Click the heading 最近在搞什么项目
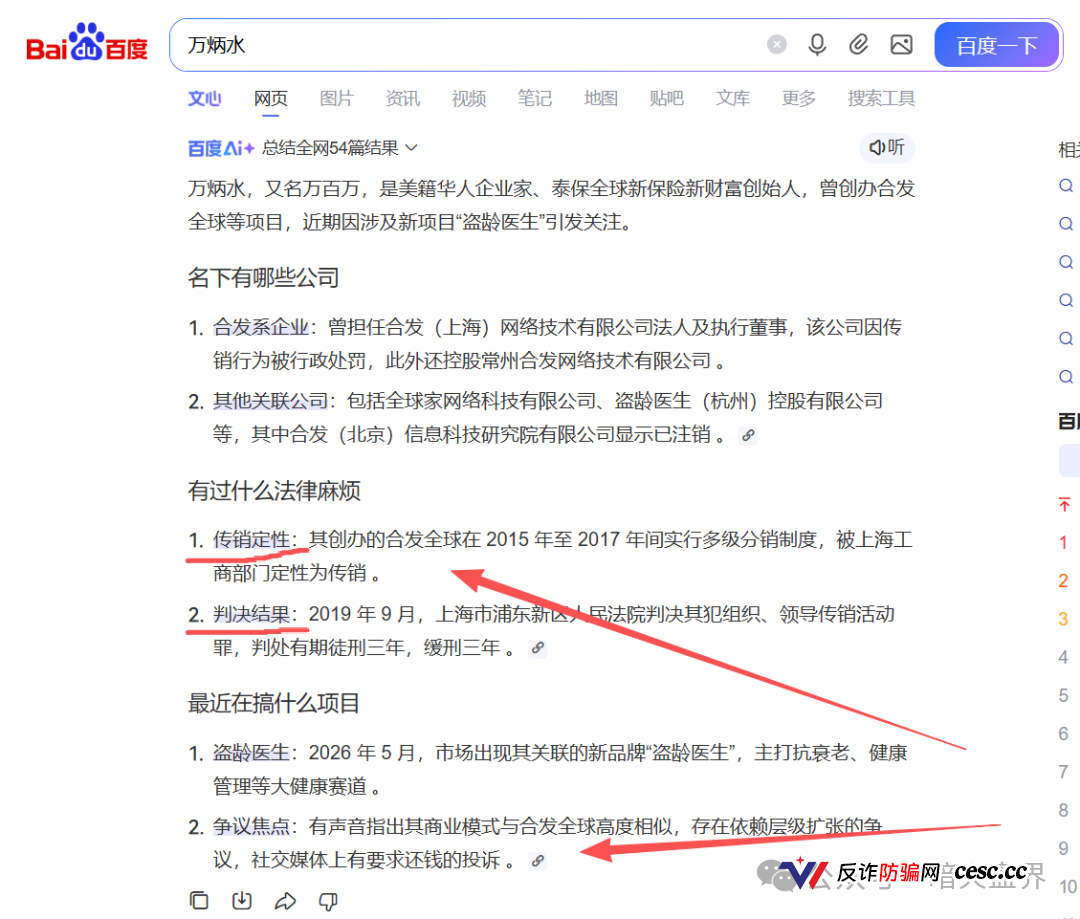Viewport: 1080px width, 919px height. pos(274,704)
